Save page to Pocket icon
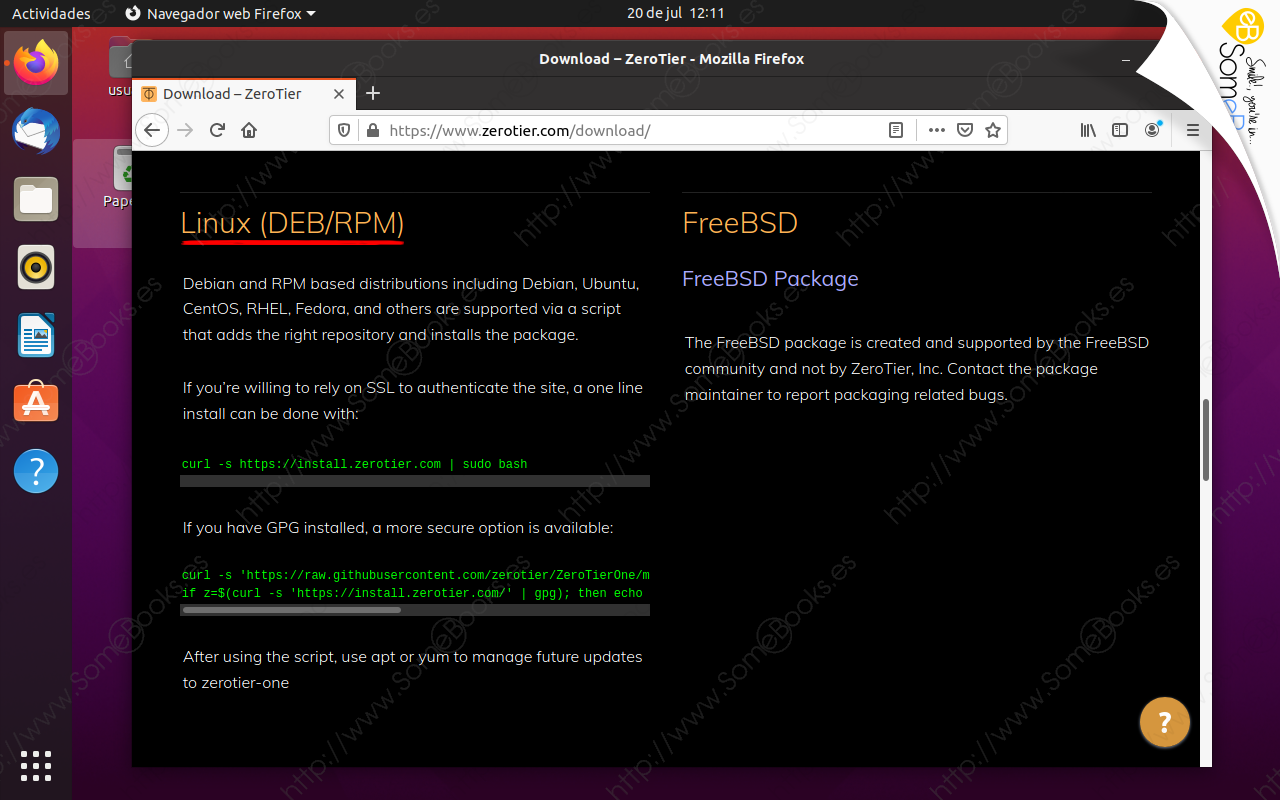The image size is (1280, 800). tap(965, 130)
